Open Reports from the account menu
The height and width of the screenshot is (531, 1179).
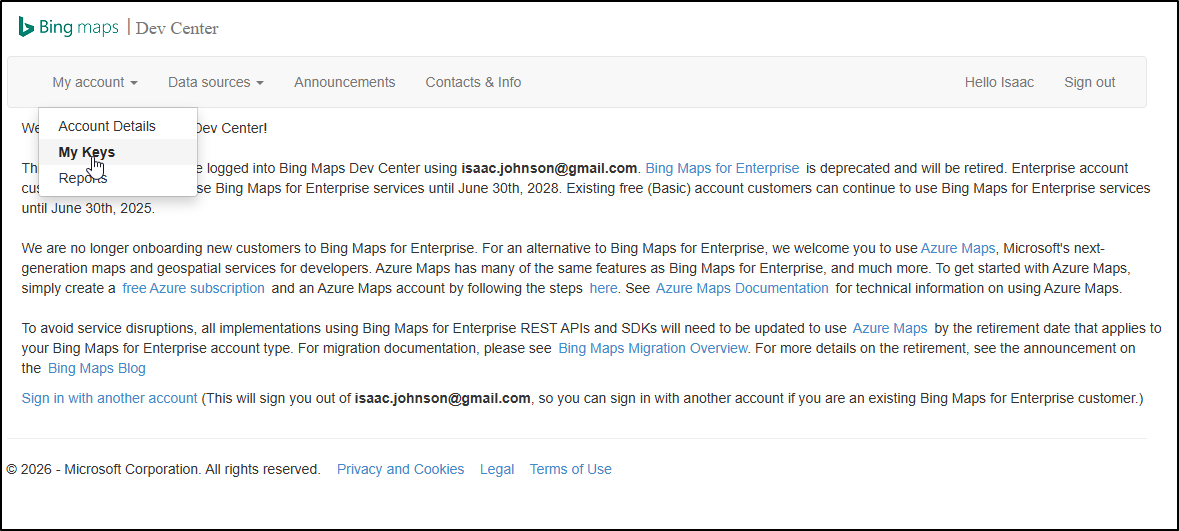point(82,178)
